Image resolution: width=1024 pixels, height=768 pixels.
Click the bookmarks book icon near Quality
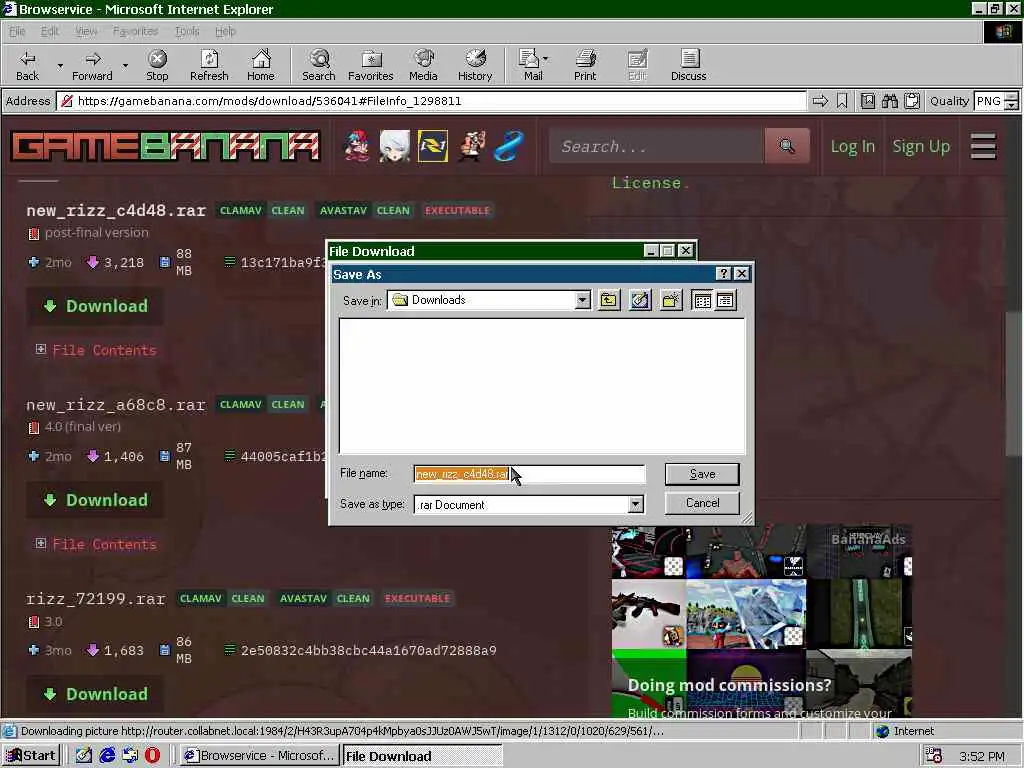(867, 101)
